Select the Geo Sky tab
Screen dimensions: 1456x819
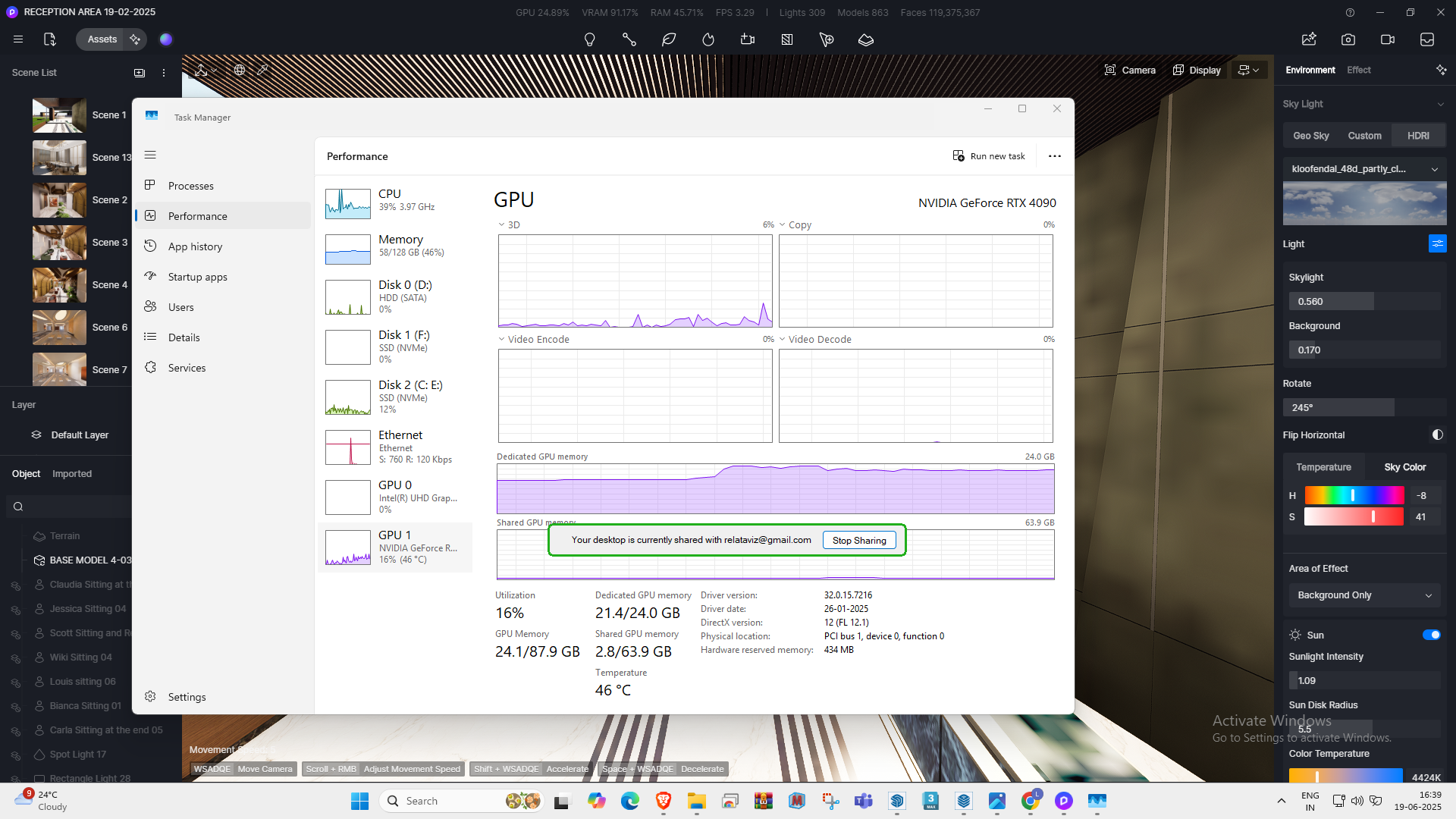pyautogui.click(x=1310, y=136)
